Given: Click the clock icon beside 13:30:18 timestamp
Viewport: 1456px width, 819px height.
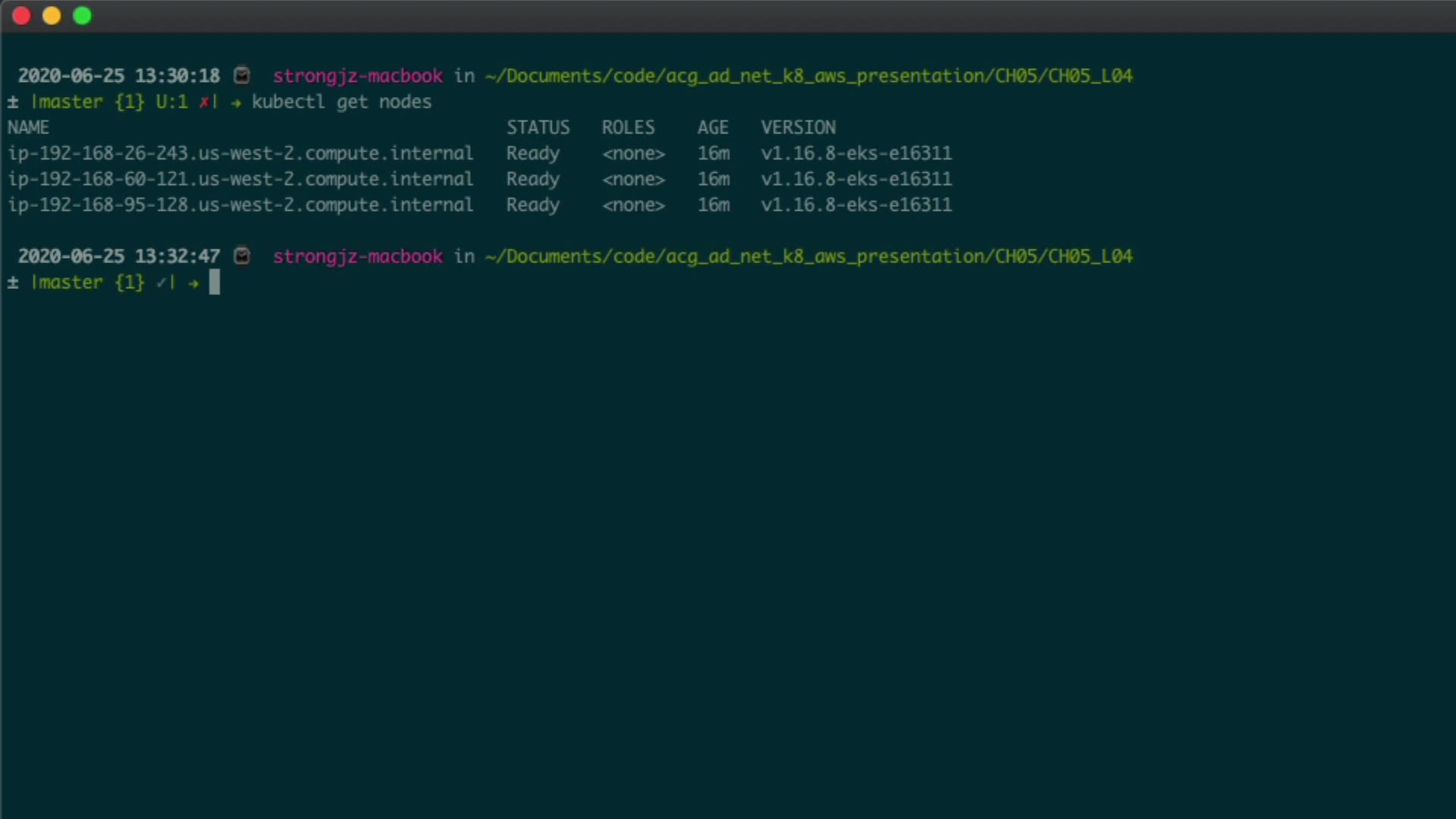Looking at the screenshot, I should 242,76.
